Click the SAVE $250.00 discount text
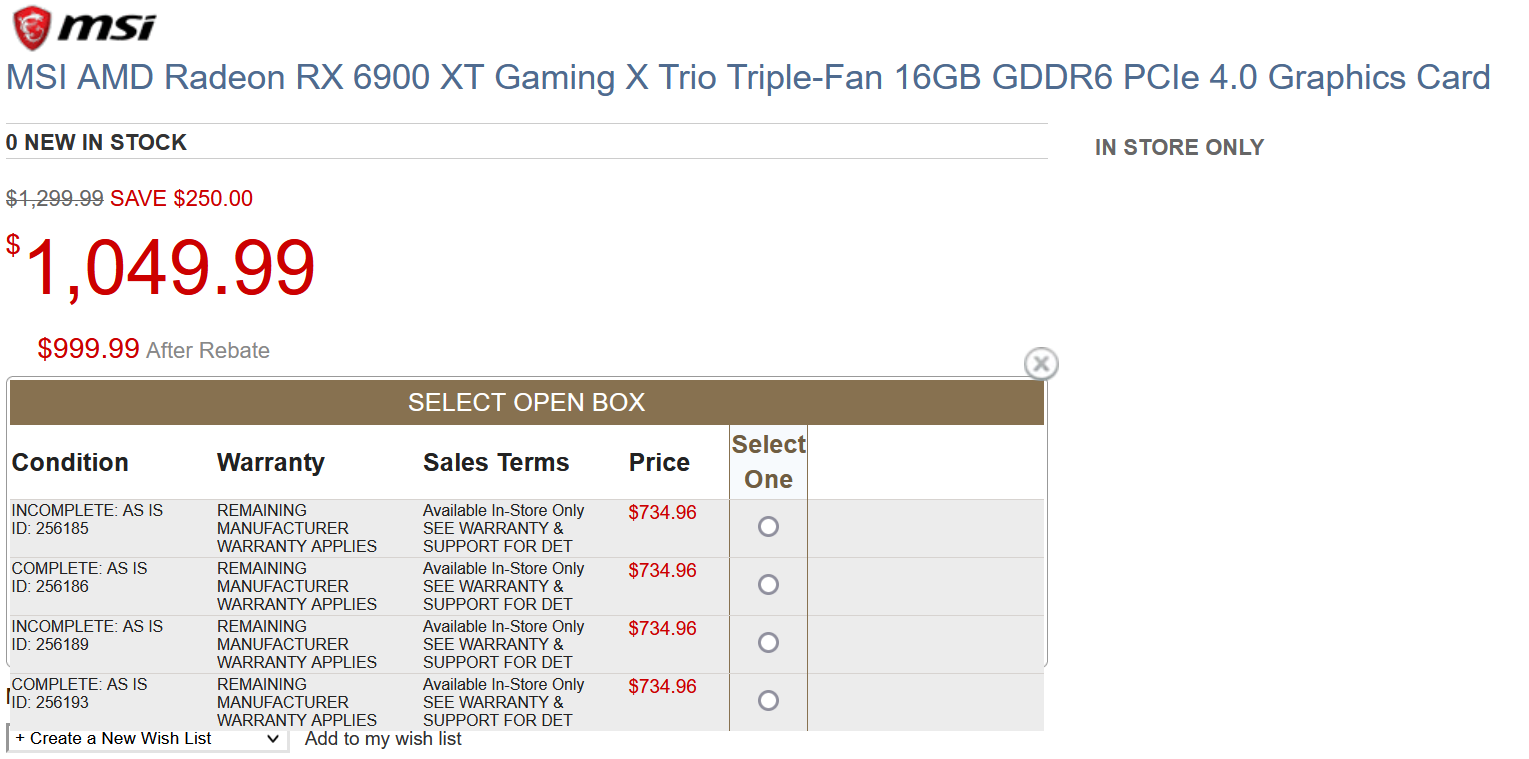The height and width of the screenshot is (759, 1529). [x=181, y=199]
